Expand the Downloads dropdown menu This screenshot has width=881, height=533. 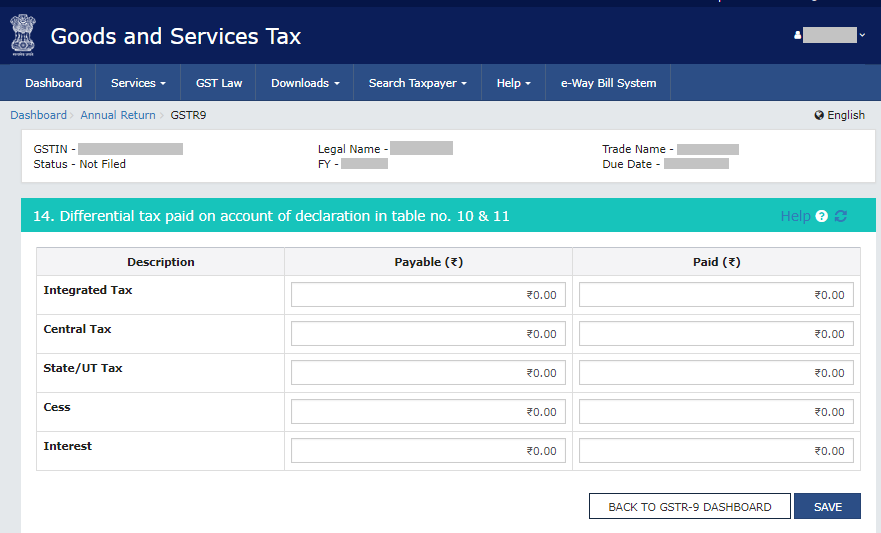(305, 83)
